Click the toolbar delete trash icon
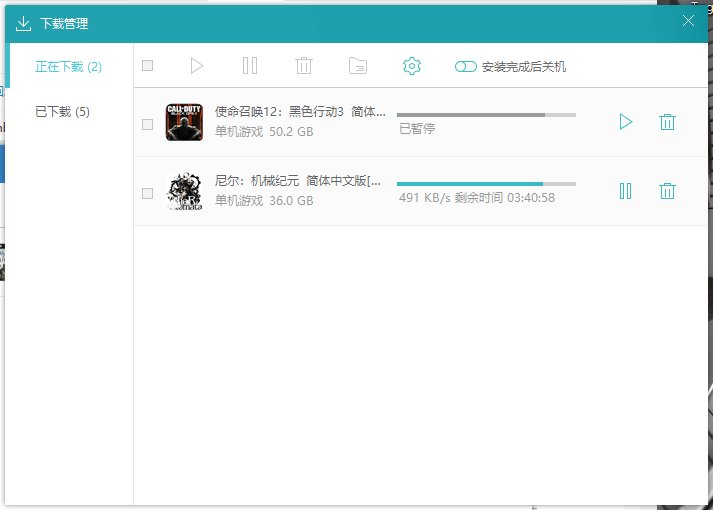This screenshot has width=713, height=510. (x=304, y=66)
